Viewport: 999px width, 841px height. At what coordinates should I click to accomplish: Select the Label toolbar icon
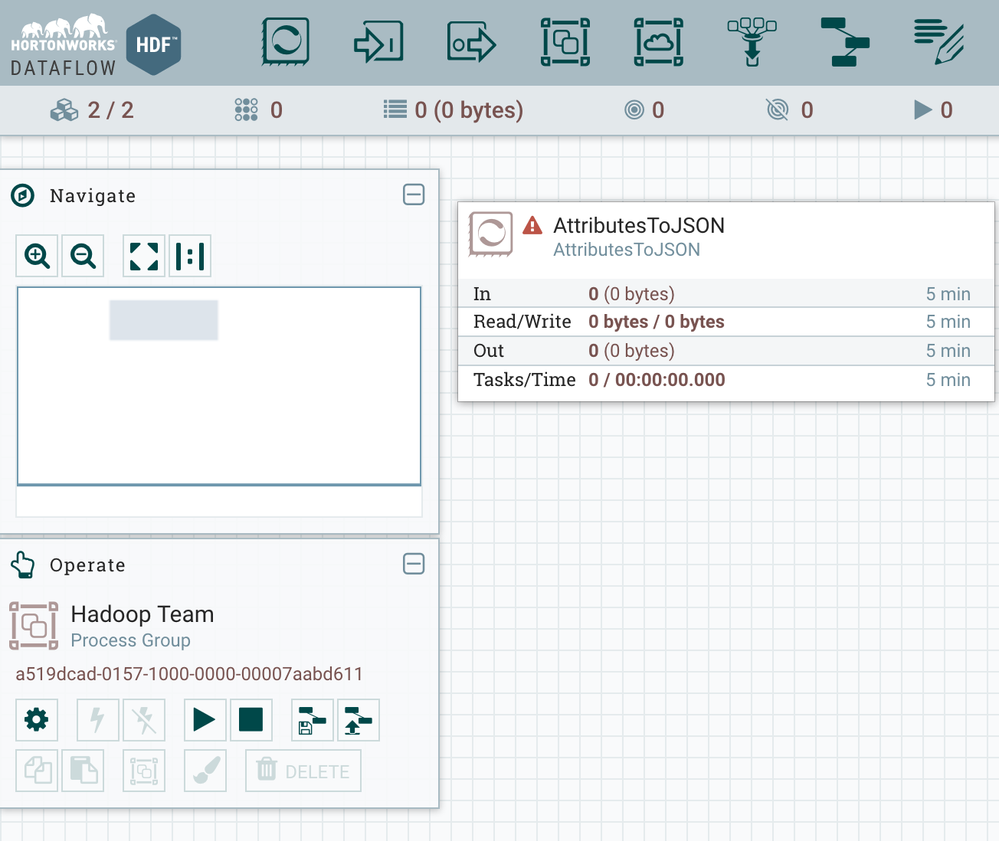pyautogui.click(x=938, y=42)
